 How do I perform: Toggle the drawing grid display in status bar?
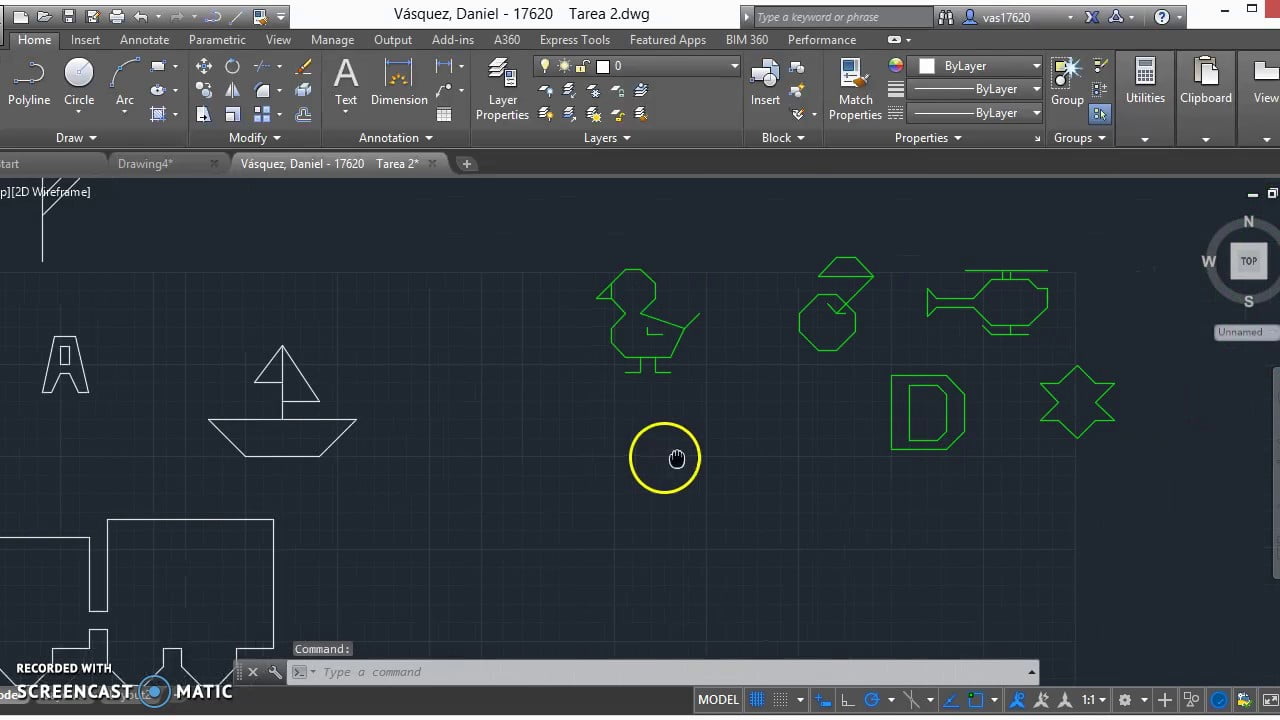tap(758, 700)
